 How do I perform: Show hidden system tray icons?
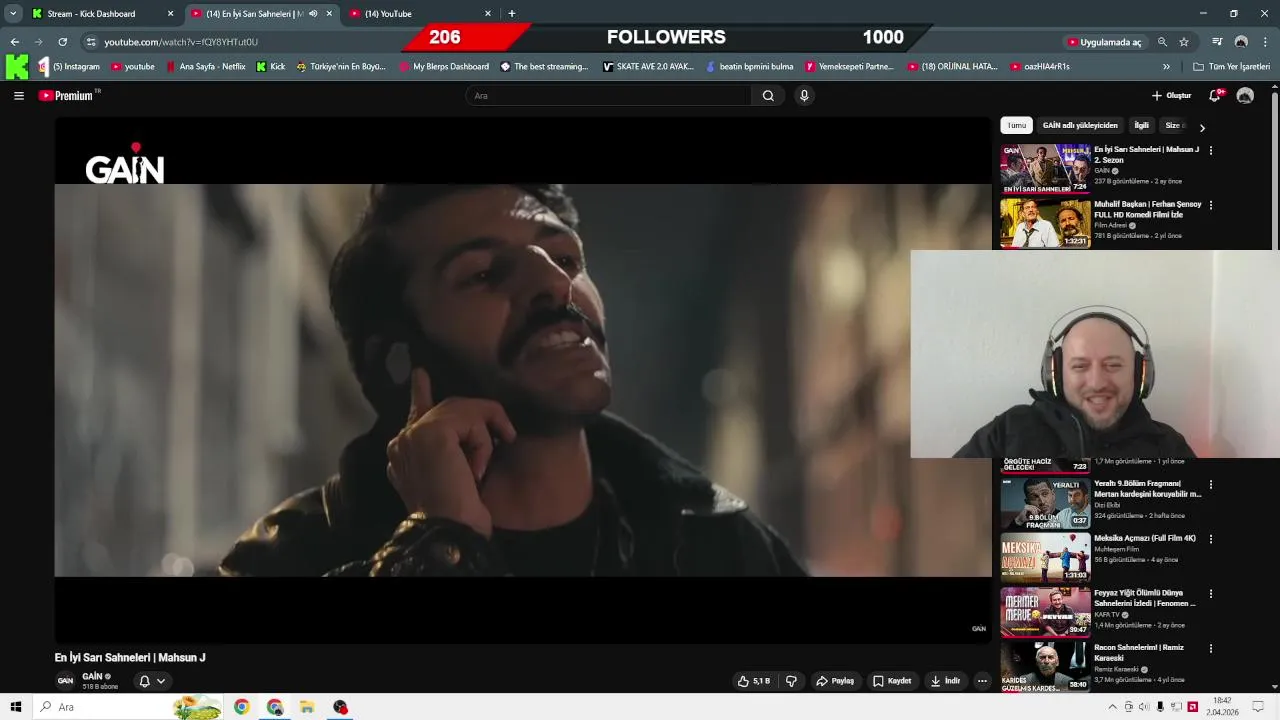click(1112, 707)
